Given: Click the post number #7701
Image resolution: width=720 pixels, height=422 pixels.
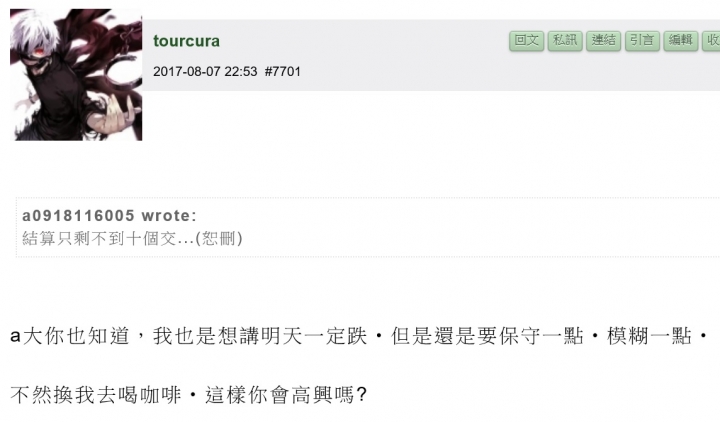Looking at the screenshot, I should click(283, 71).
